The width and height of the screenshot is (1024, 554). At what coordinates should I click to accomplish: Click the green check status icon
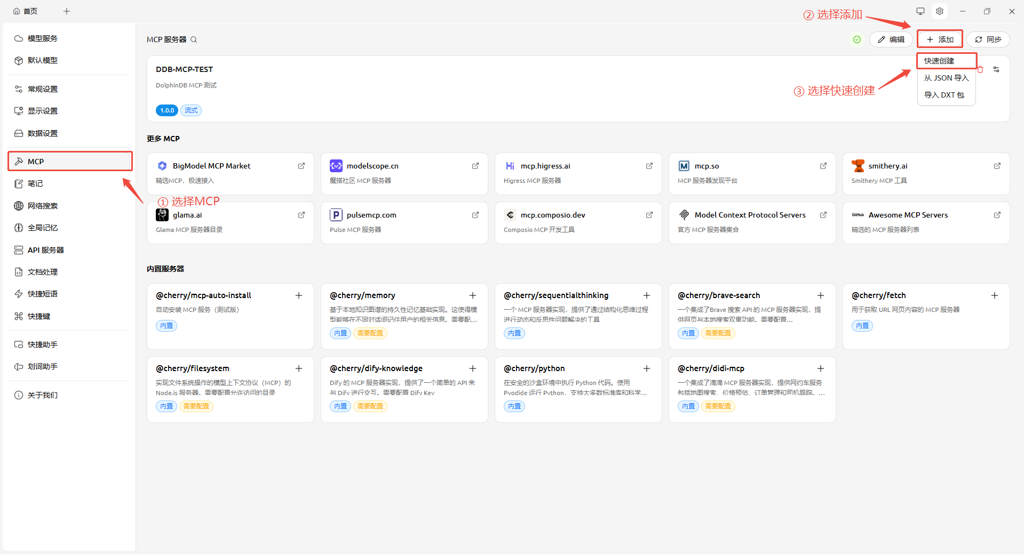pyautogui.click(x=857, y=40)
